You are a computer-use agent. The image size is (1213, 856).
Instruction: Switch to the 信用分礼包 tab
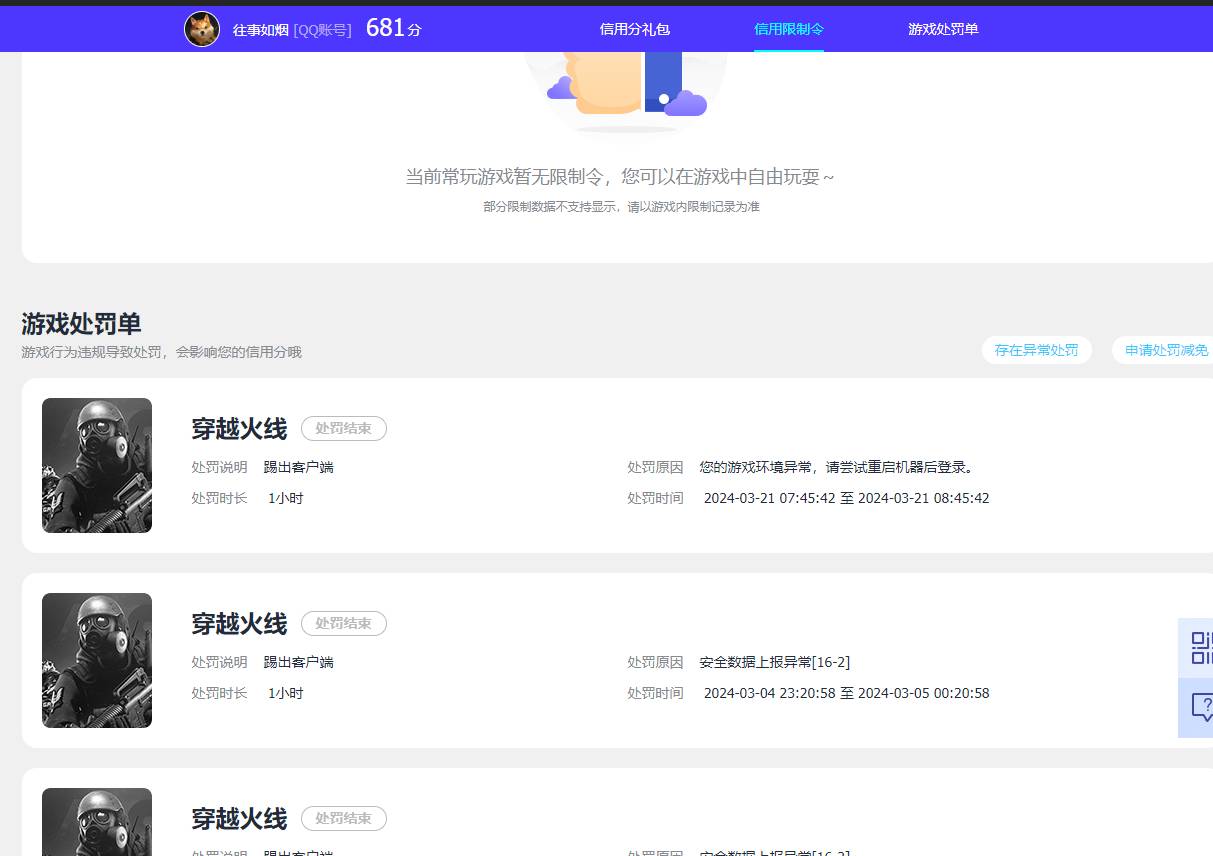633,29
